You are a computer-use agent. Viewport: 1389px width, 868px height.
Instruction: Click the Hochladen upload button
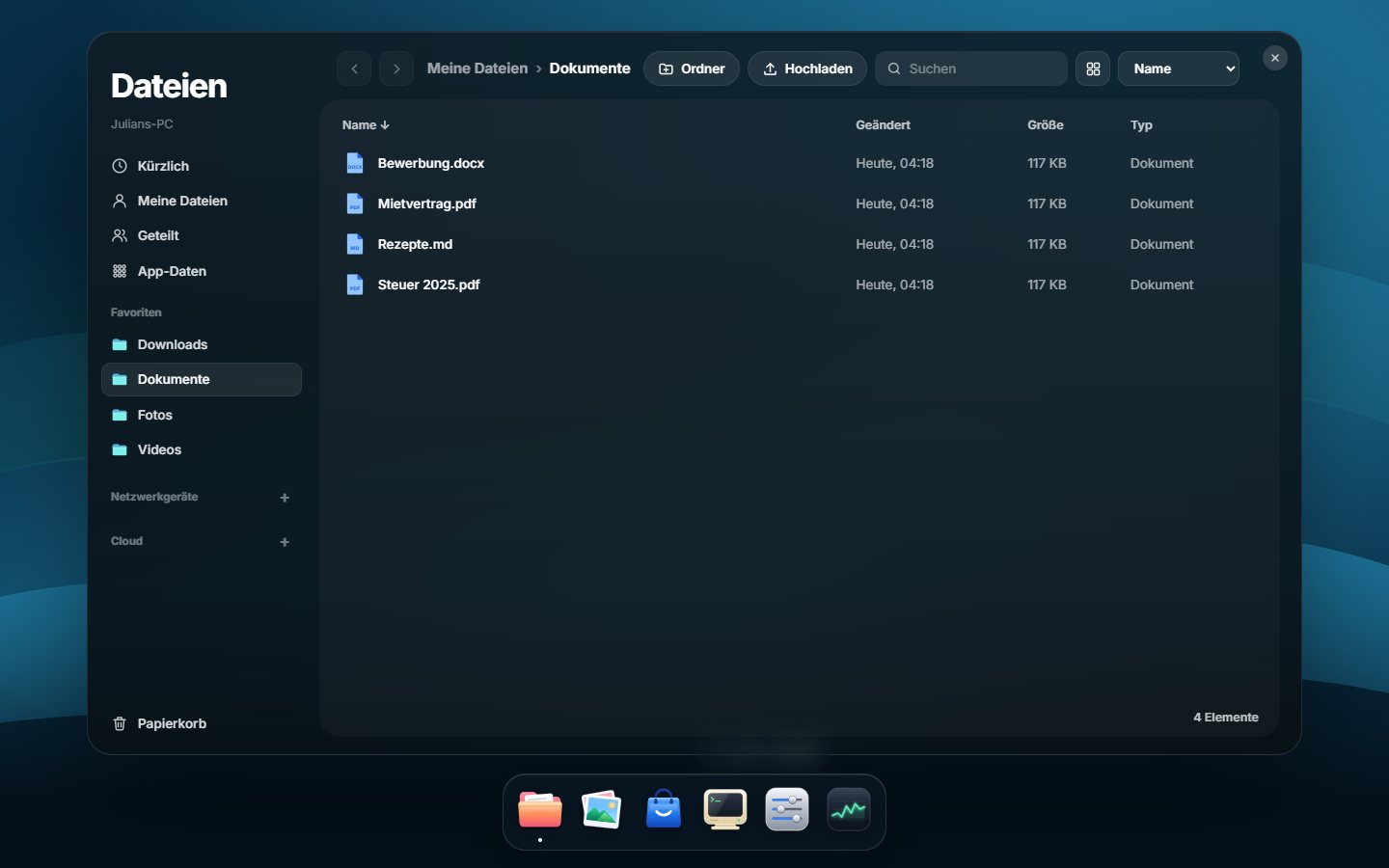click(x=807, y=68)
